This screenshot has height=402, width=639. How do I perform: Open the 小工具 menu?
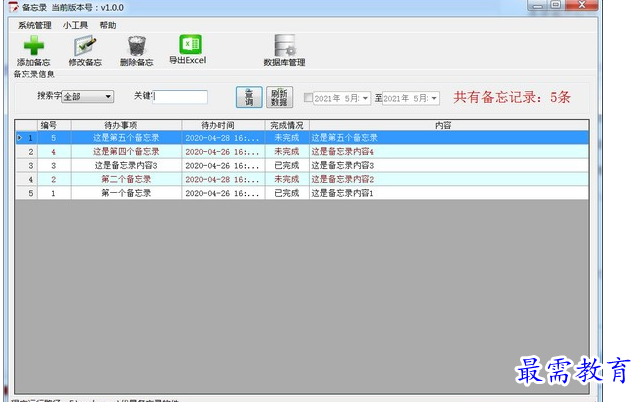pyautogui.click(x=75, y=25)
